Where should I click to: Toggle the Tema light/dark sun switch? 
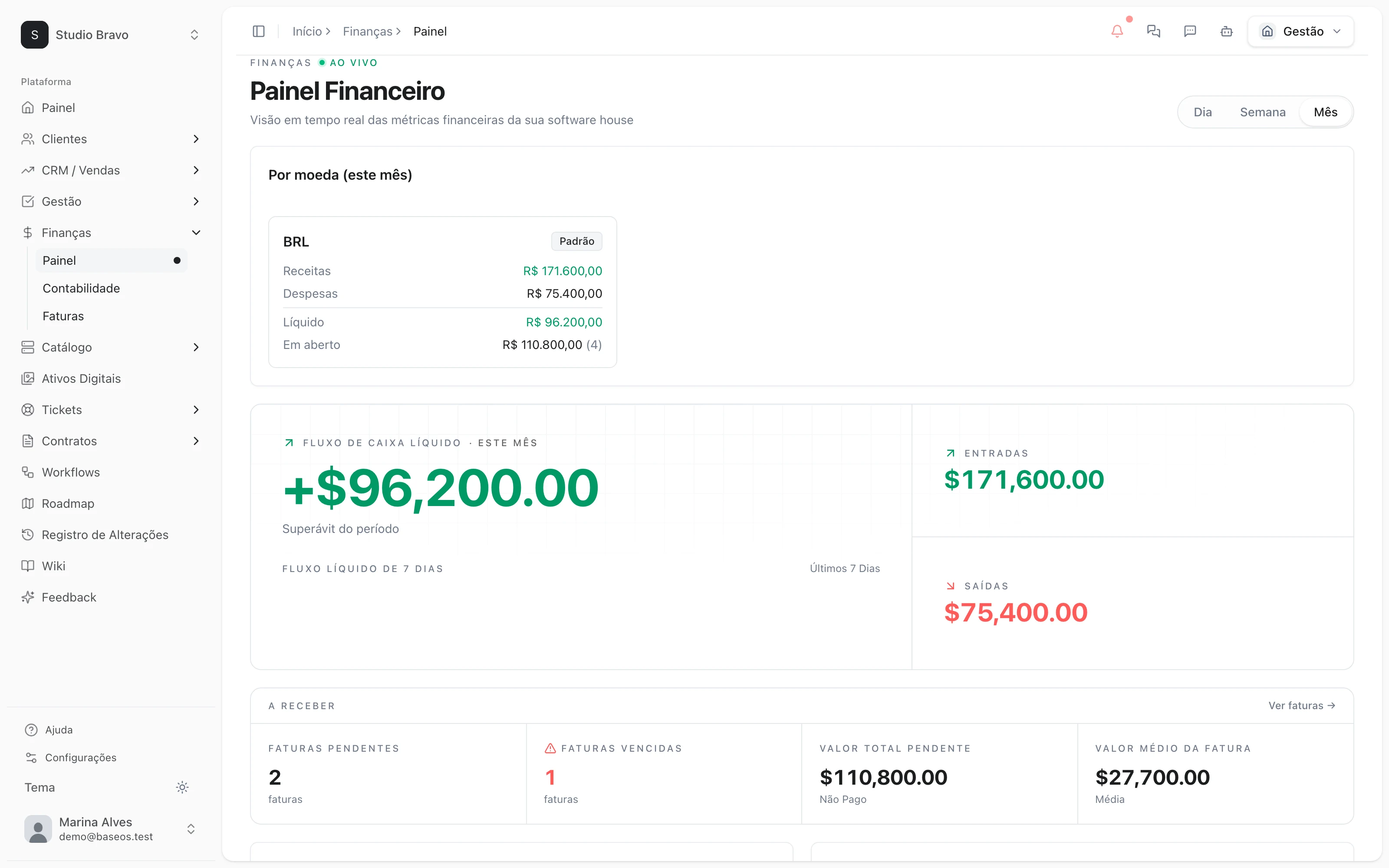click(182, 787)
